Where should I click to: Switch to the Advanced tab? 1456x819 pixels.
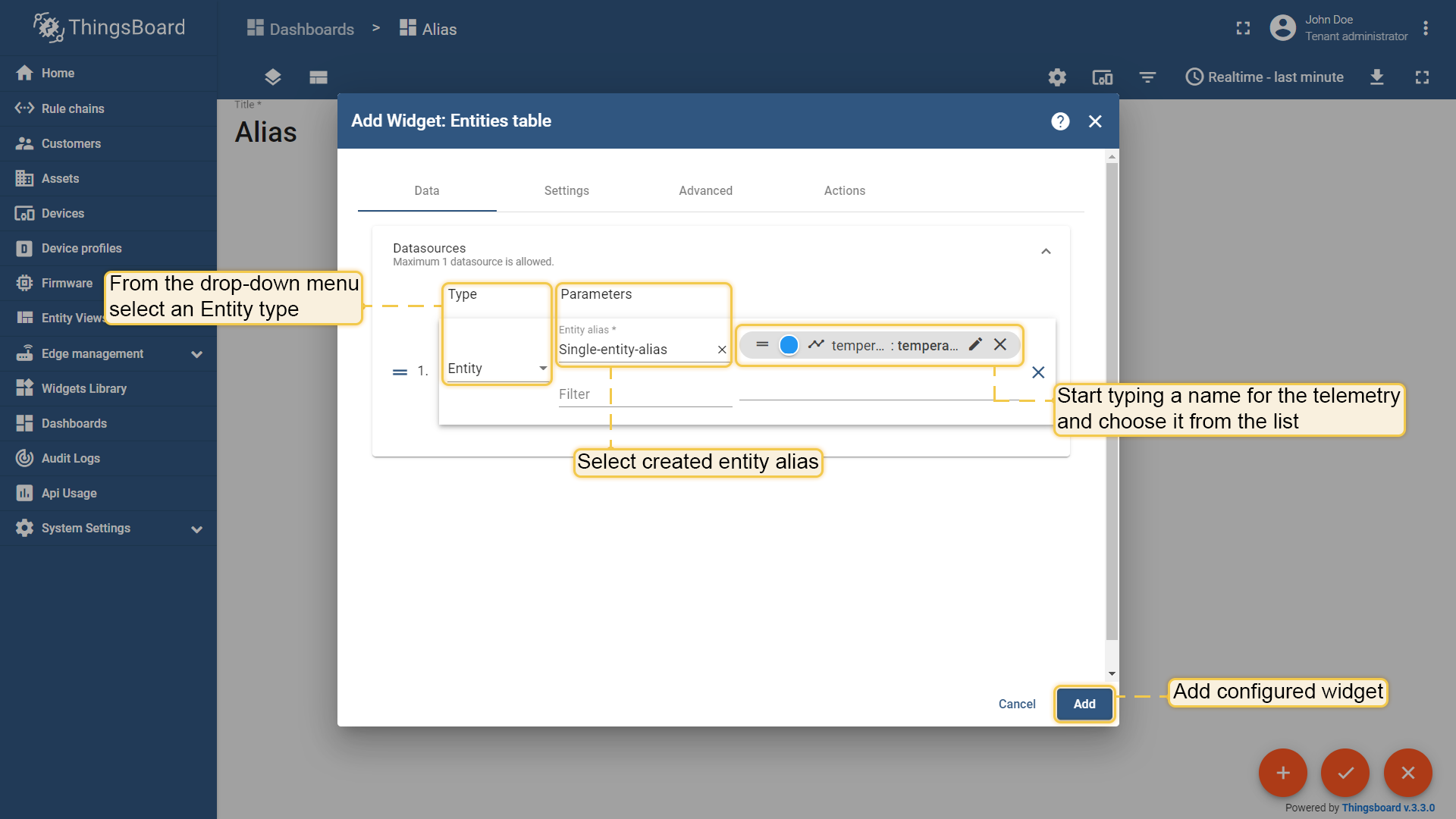[x=705, y=191]
